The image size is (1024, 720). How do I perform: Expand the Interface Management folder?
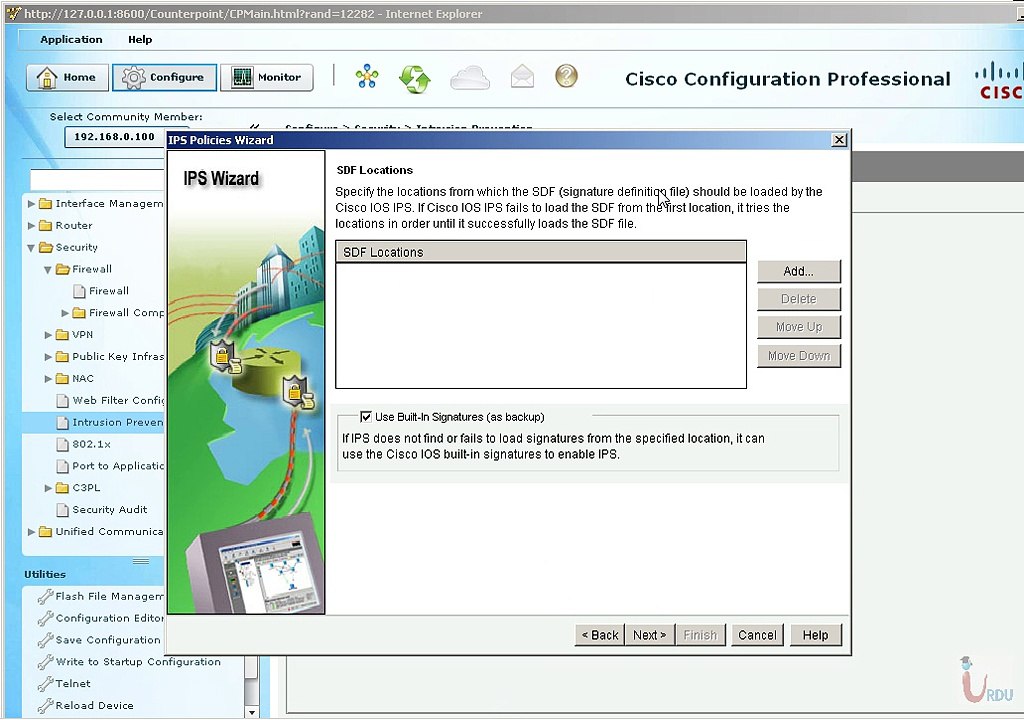point(31,204)
